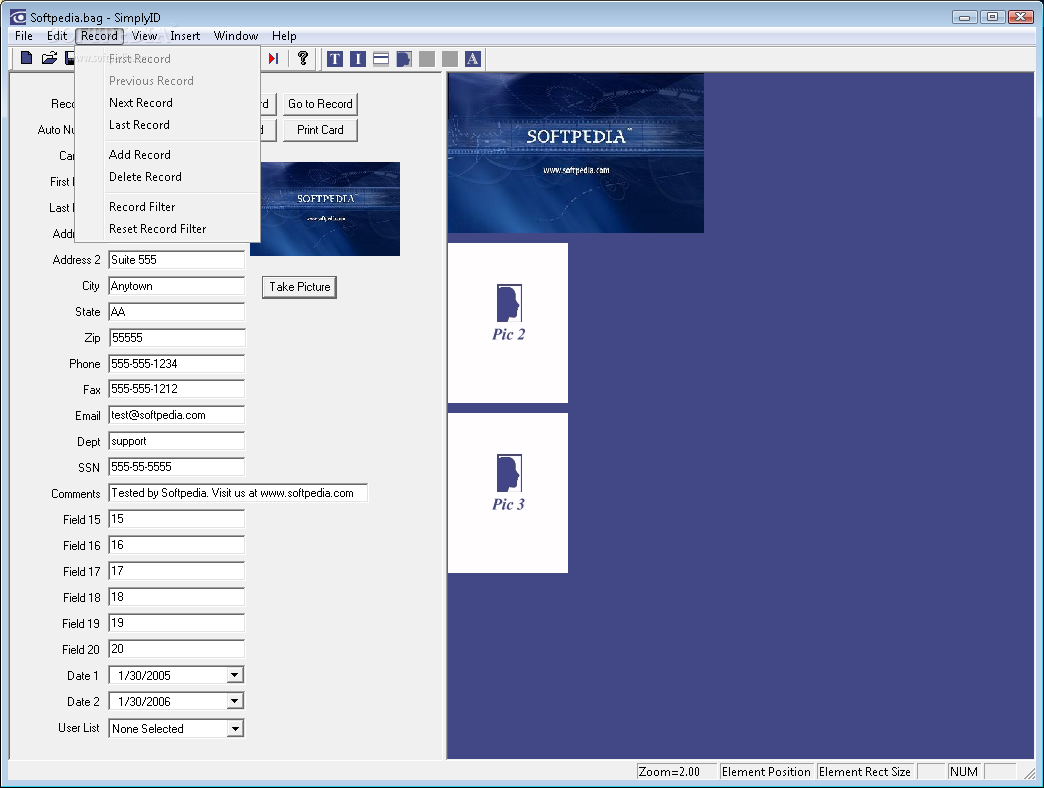Click the Email field 'test@softpedia.com'
The width and height of the screenshot is (1044, 788).
[x=176, y=415]
